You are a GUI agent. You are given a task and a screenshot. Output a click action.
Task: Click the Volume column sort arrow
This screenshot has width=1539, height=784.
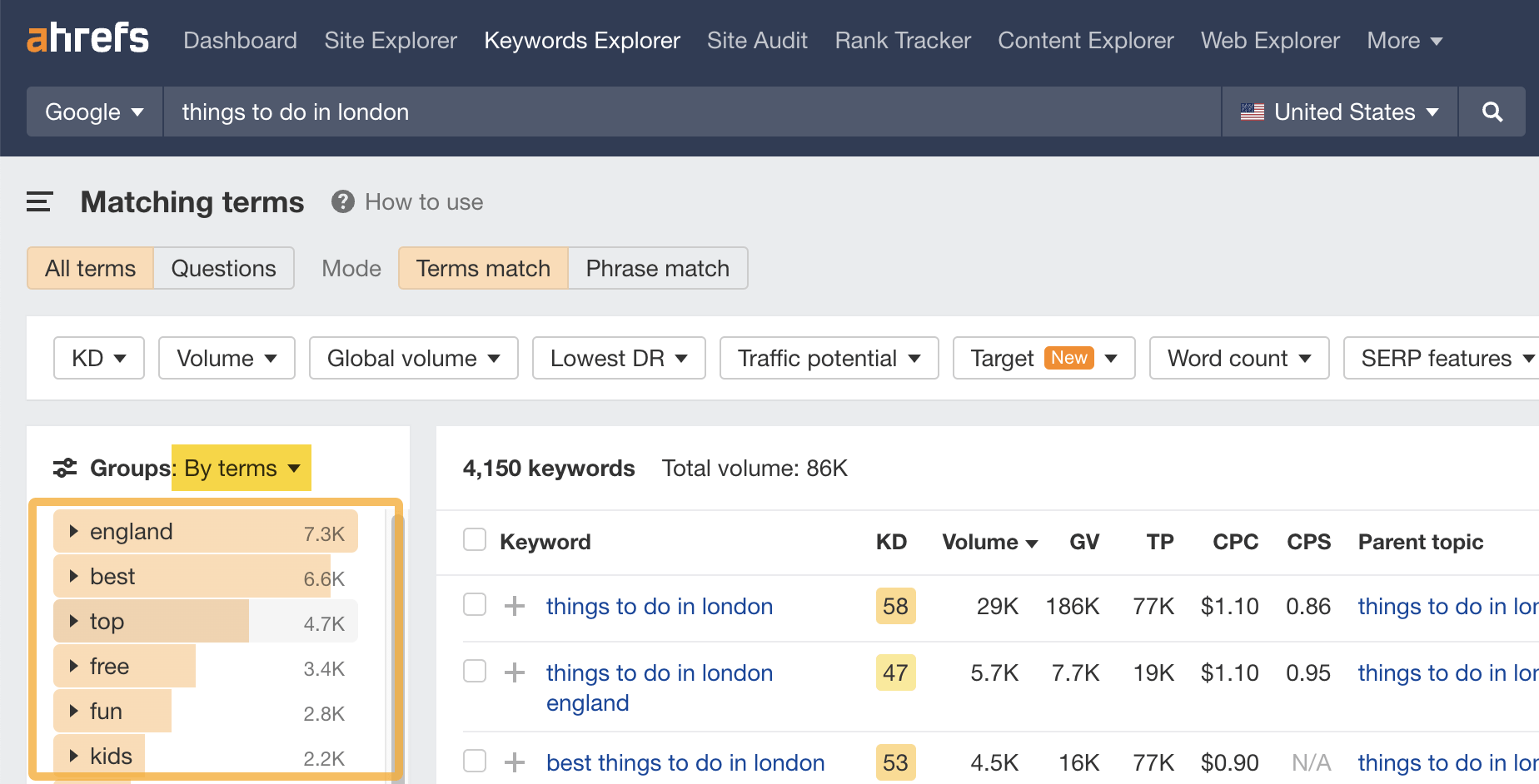[1033, 542]
